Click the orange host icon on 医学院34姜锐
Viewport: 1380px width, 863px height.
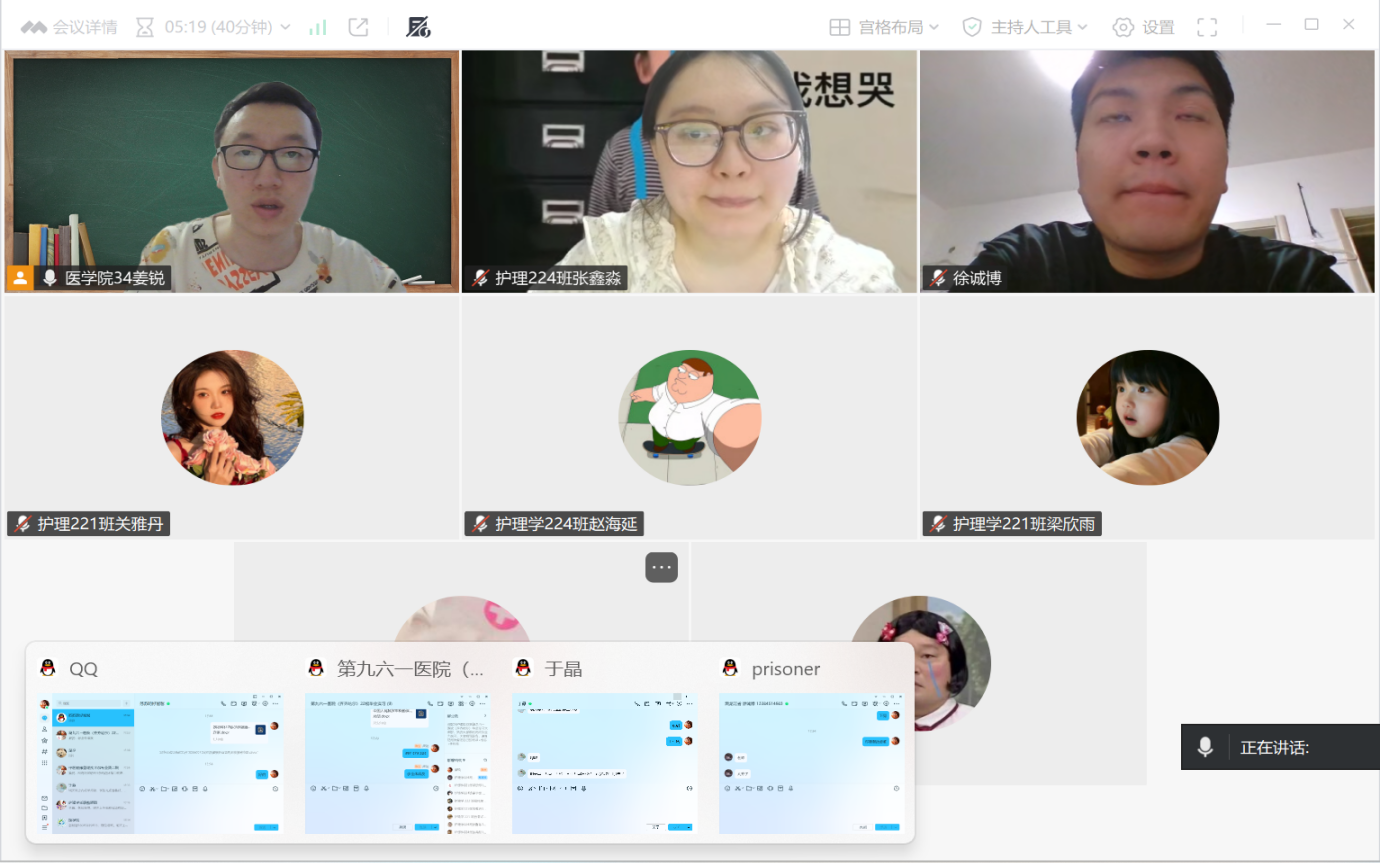pos(19,278)
